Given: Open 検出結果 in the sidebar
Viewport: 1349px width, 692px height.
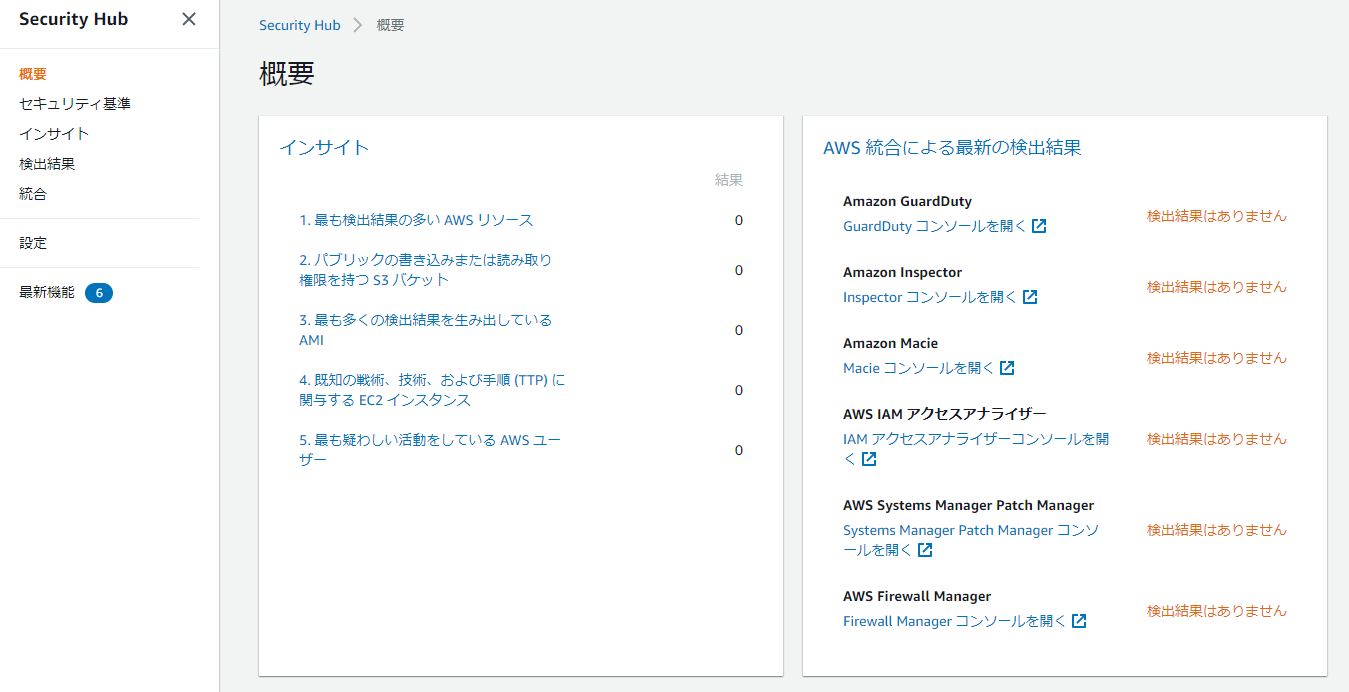Looking at the screenshot, I should pyautogui.click(x=47, y=164).
